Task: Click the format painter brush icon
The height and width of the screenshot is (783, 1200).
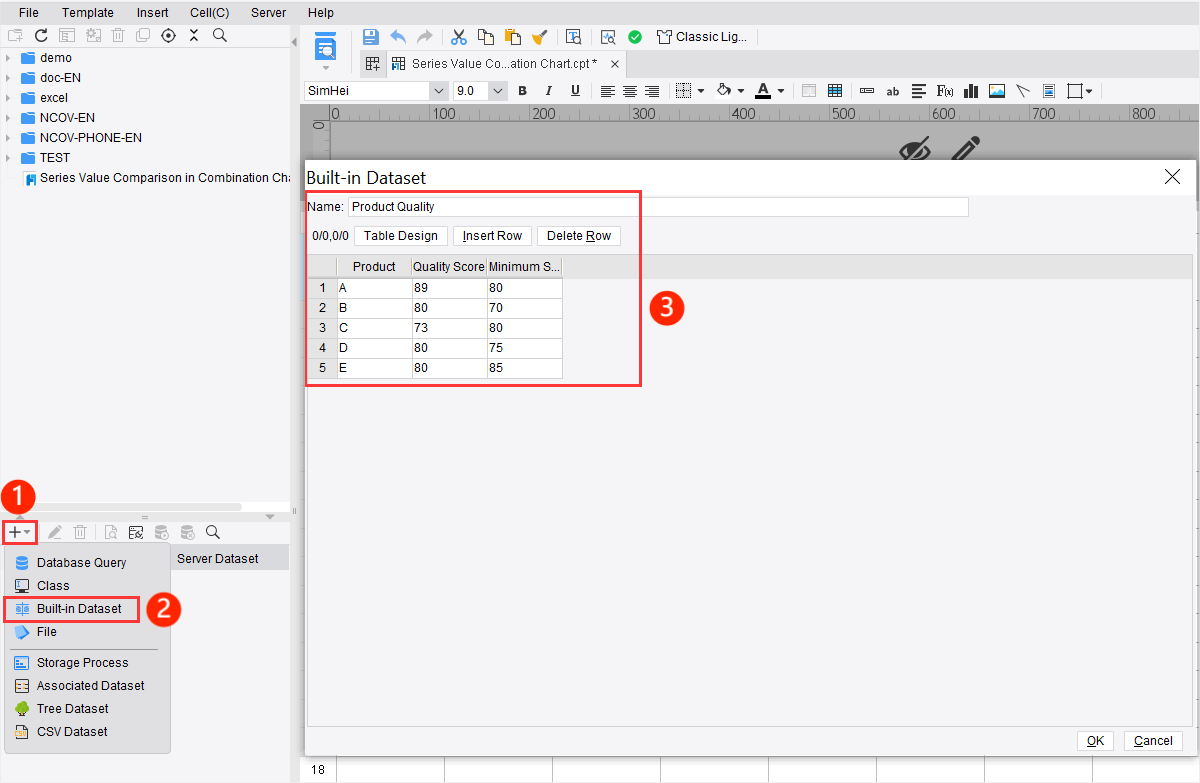Action: pyautogui.click(x=540, y=36)
